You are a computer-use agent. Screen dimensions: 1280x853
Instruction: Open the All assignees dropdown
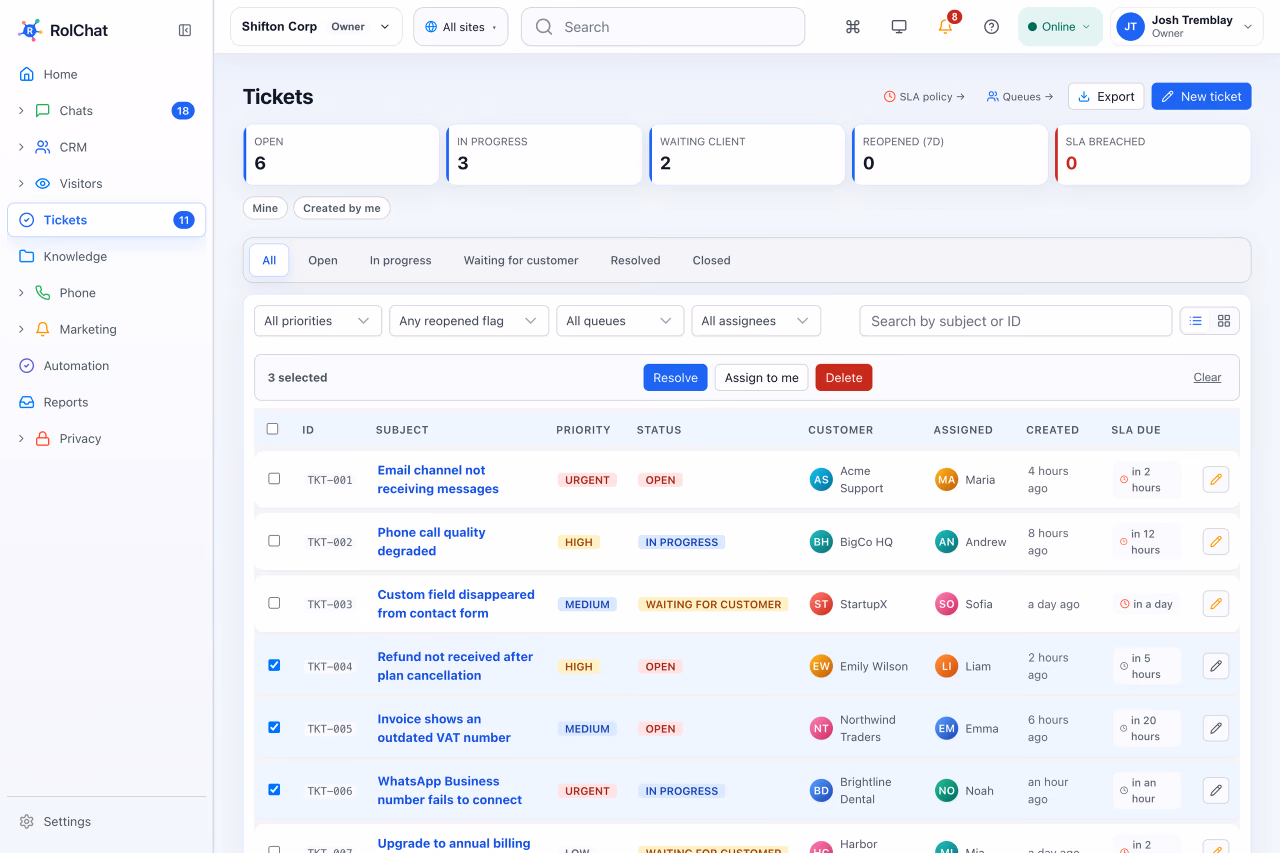[756, 321]
